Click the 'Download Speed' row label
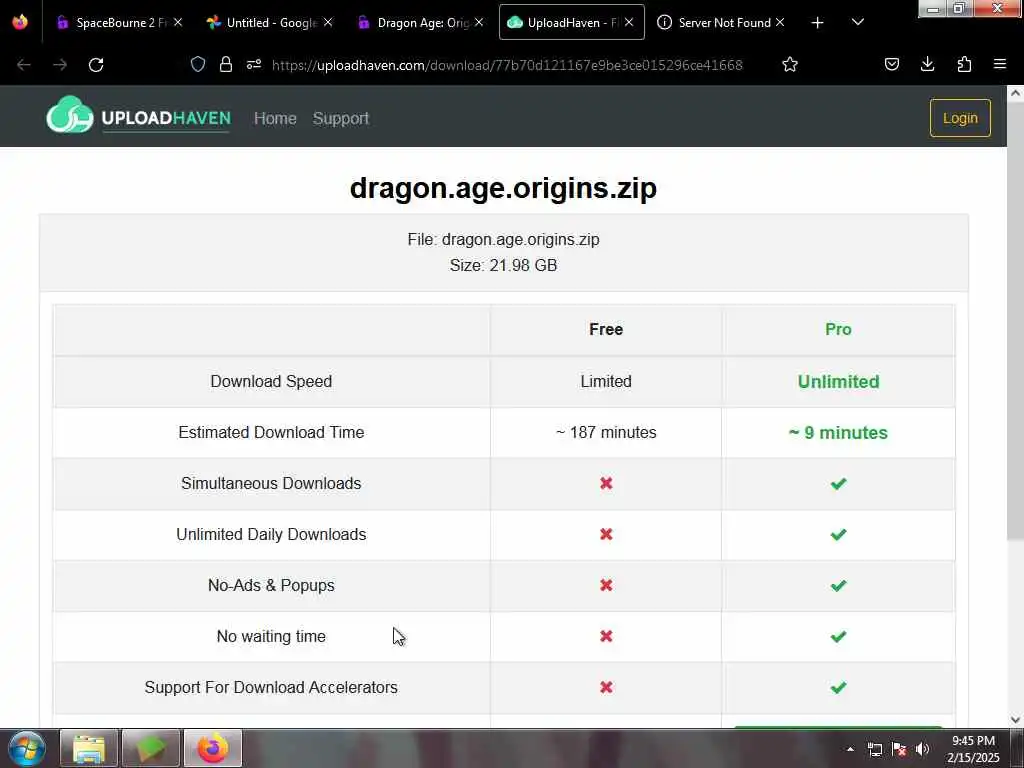This screenshot has height=768, width=1024. (x=271, y=381)
